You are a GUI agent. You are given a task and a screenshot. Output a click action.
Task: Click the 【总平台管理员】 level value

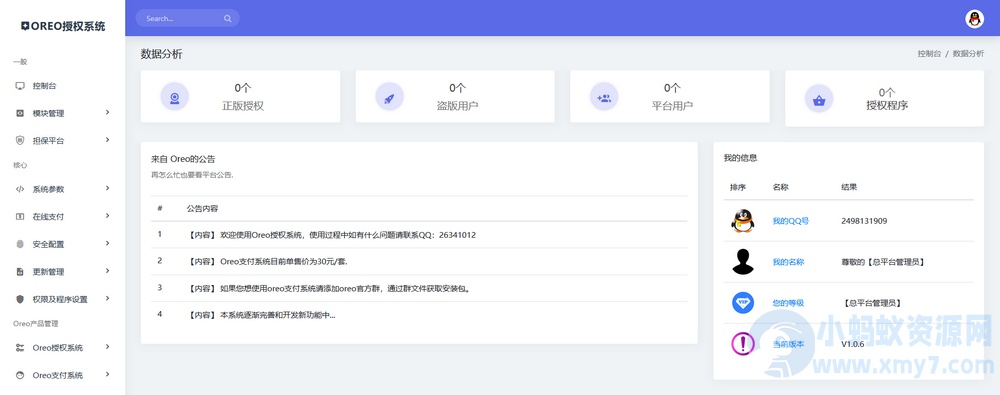872,303
